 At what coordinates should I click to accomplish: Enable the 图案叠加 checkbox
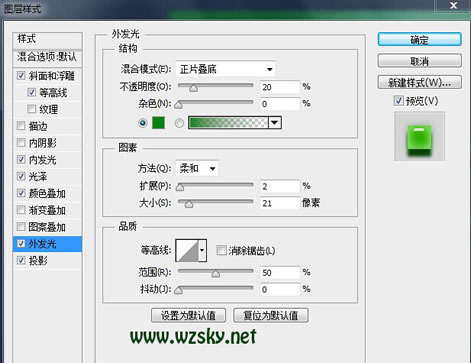[x=21, y=227]
